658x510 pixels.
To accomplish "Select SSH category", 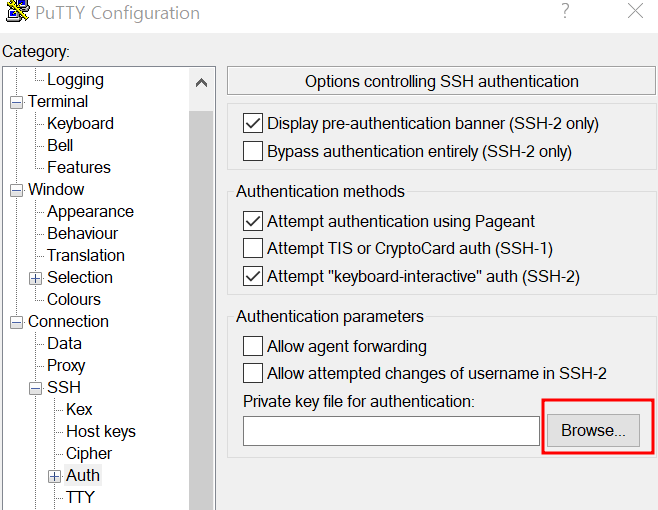I will (63, 387).
